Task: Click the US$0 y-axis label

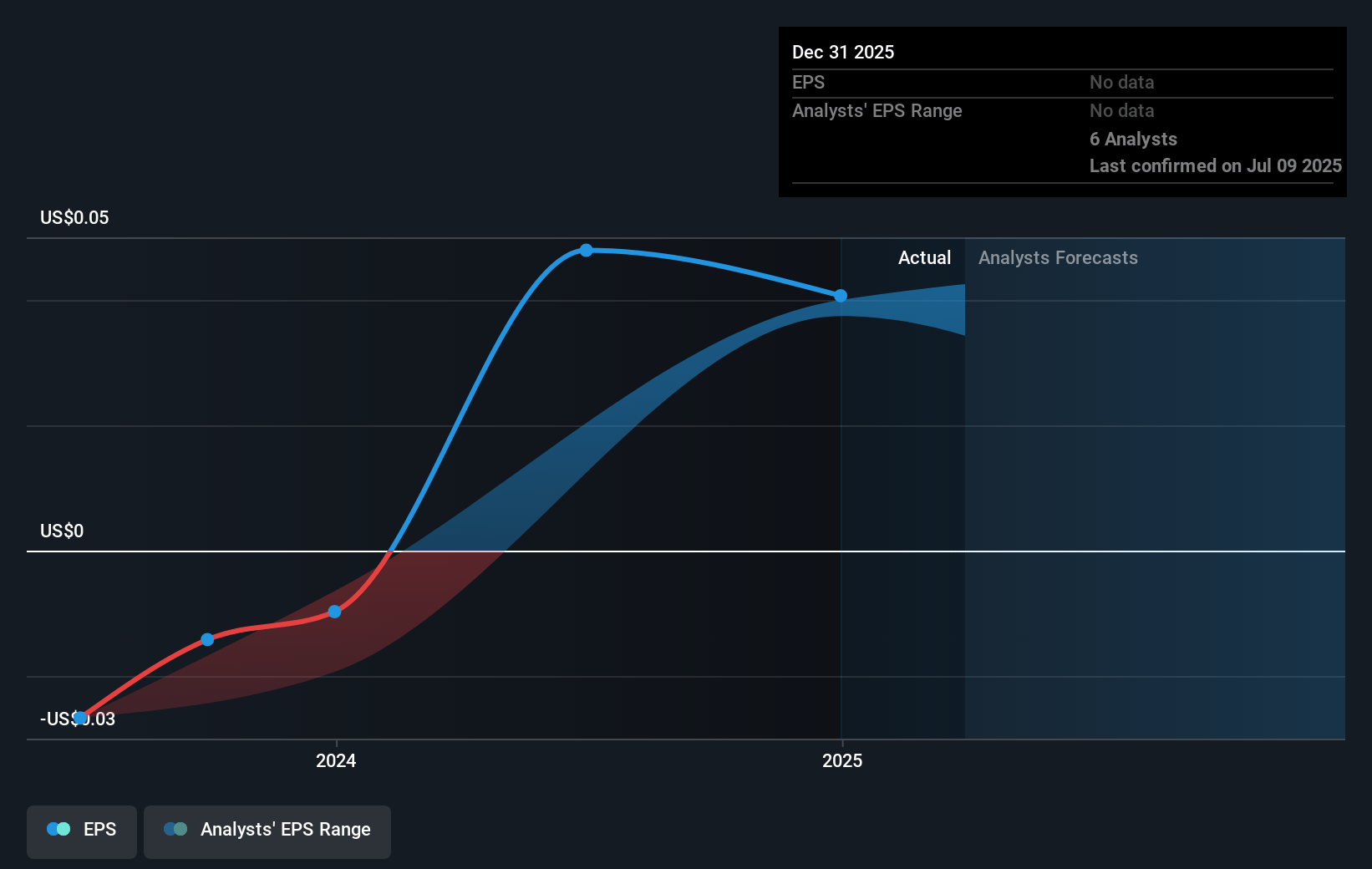Action: 62,531
